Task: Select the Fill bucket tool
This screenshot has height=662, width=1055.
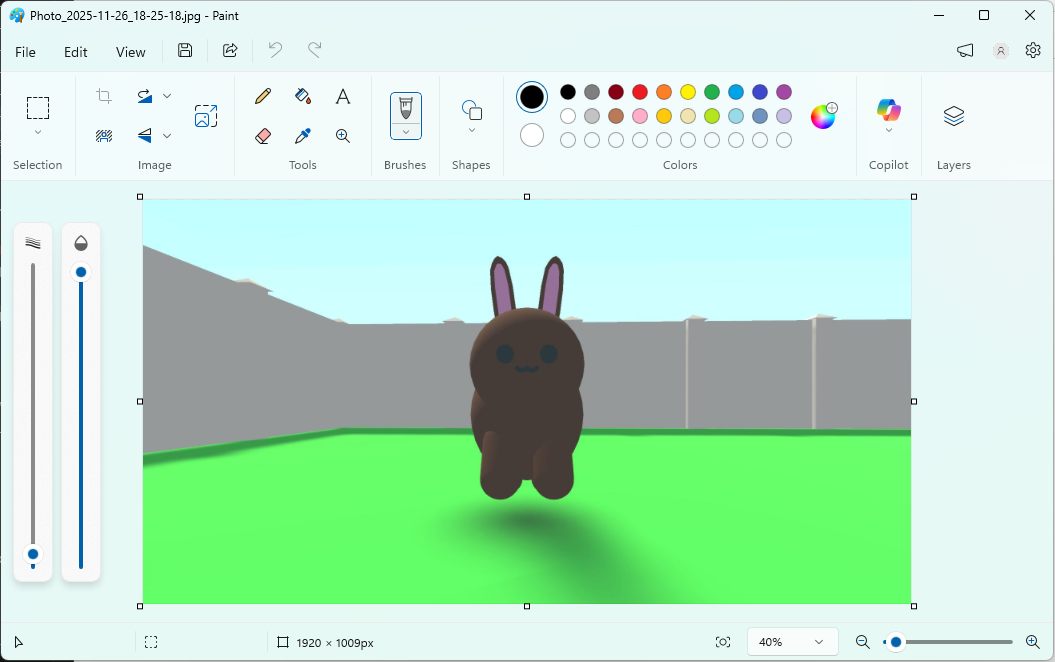Action: click(303, 96)
